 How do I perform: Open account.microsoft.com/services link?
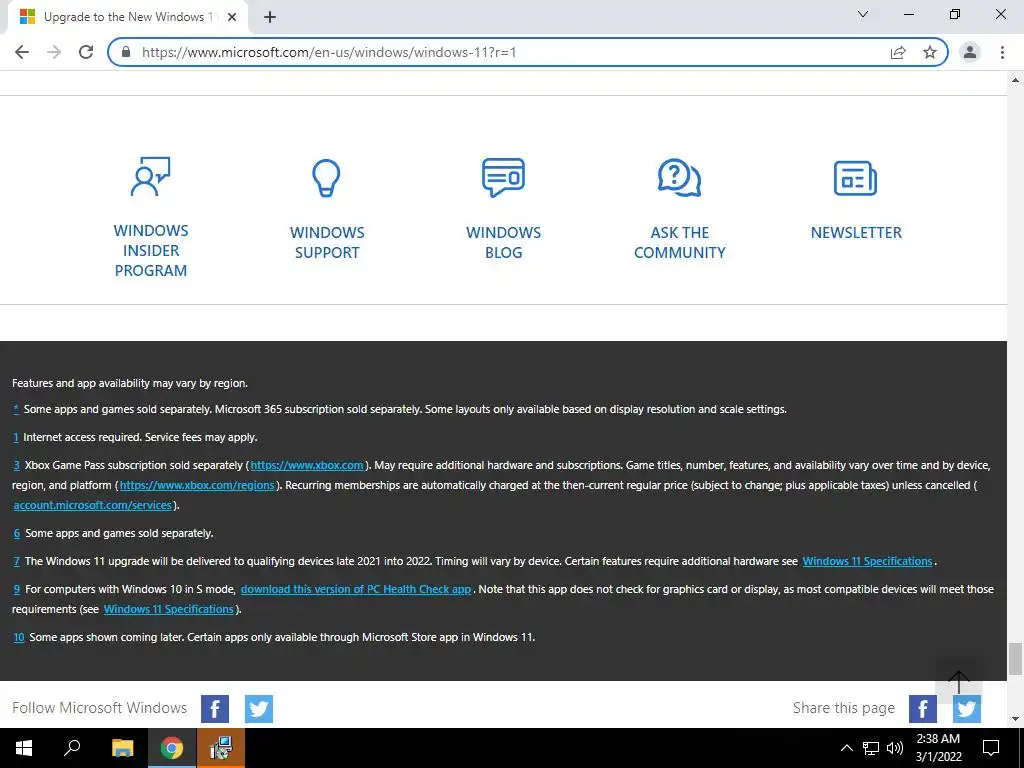tap(93, 505)
